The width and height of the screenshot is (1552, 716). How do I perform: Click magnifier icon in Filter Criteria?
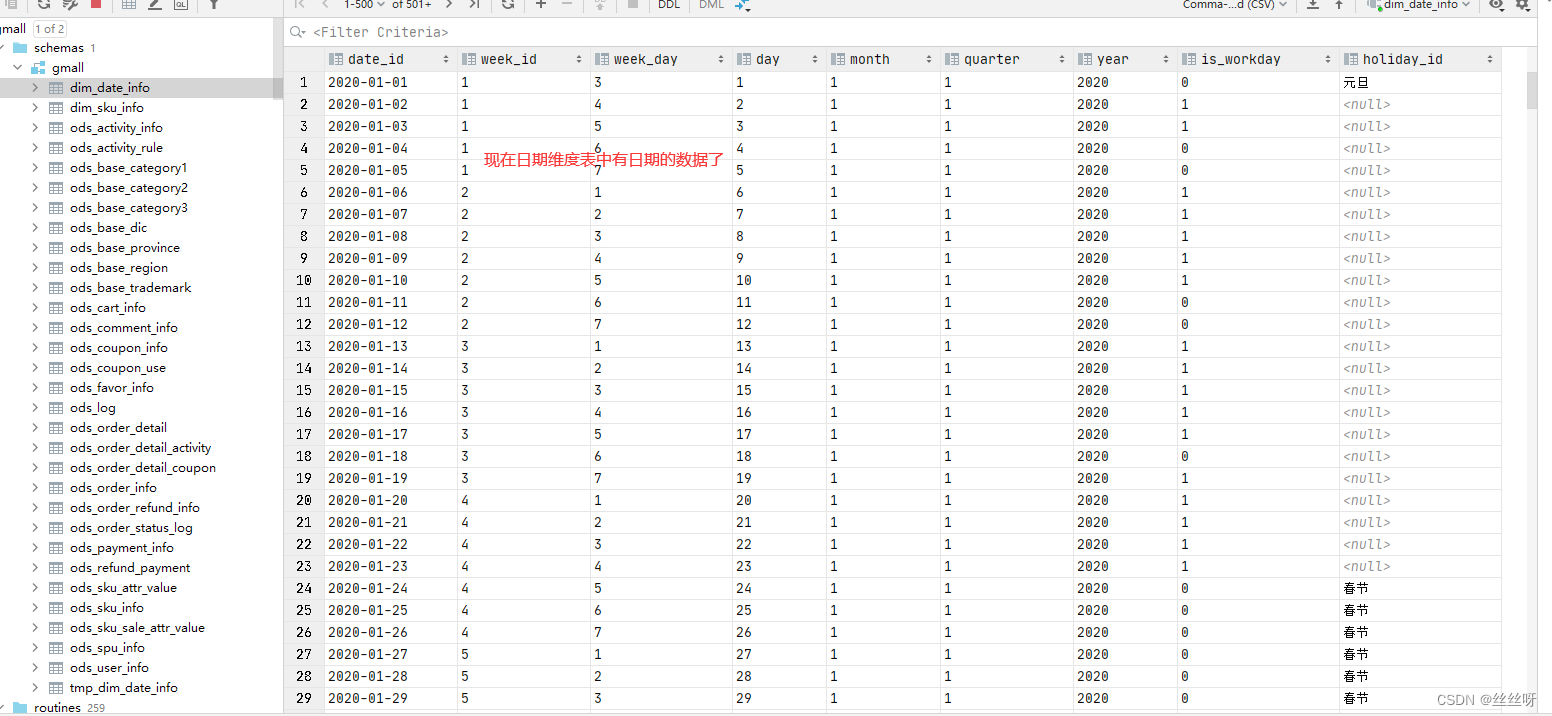297,32
